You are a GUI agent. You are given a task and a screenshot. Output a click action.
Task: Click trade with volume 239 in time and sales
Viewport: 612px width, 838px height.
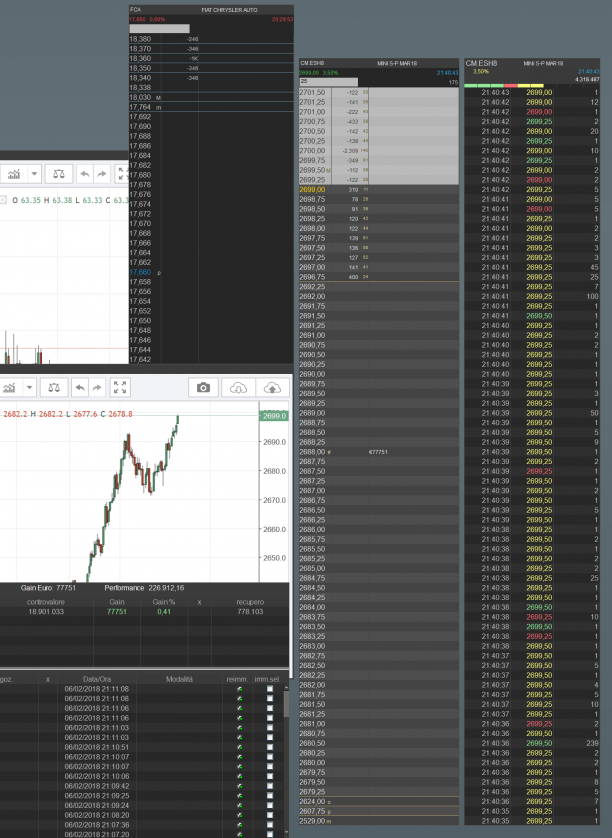tap(532, 743)
